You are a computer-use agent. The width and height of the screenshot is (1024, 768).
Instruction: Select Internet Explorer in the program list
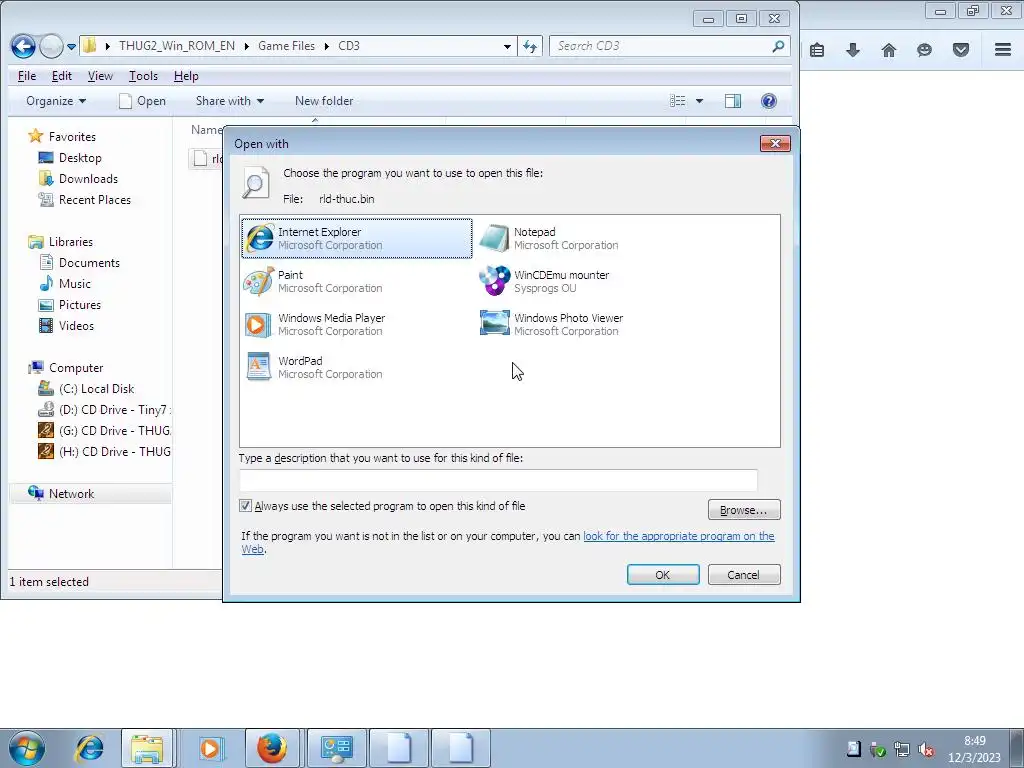[x=357, y=238]
